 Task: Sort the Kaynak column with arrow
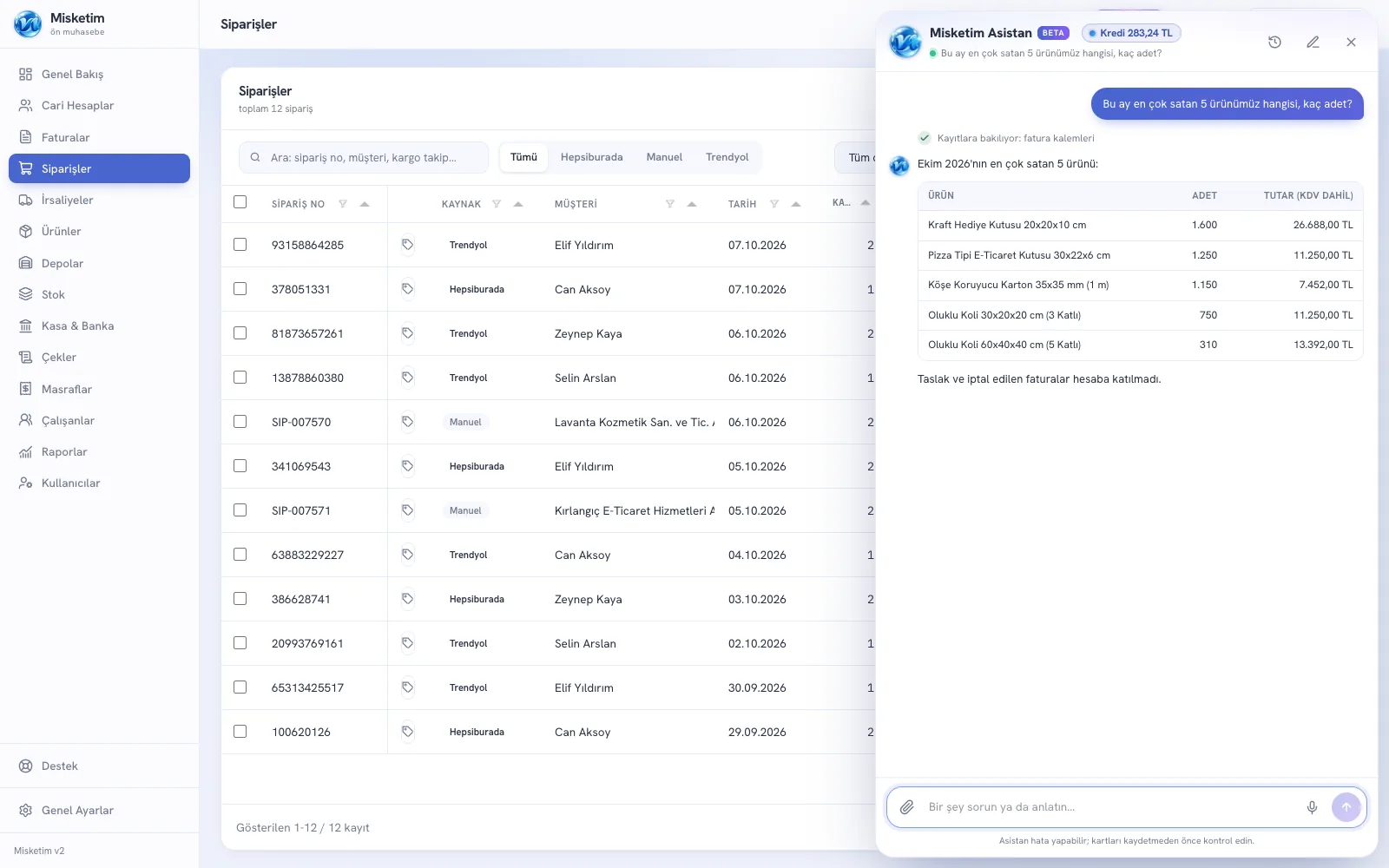[x=518, y=204]
